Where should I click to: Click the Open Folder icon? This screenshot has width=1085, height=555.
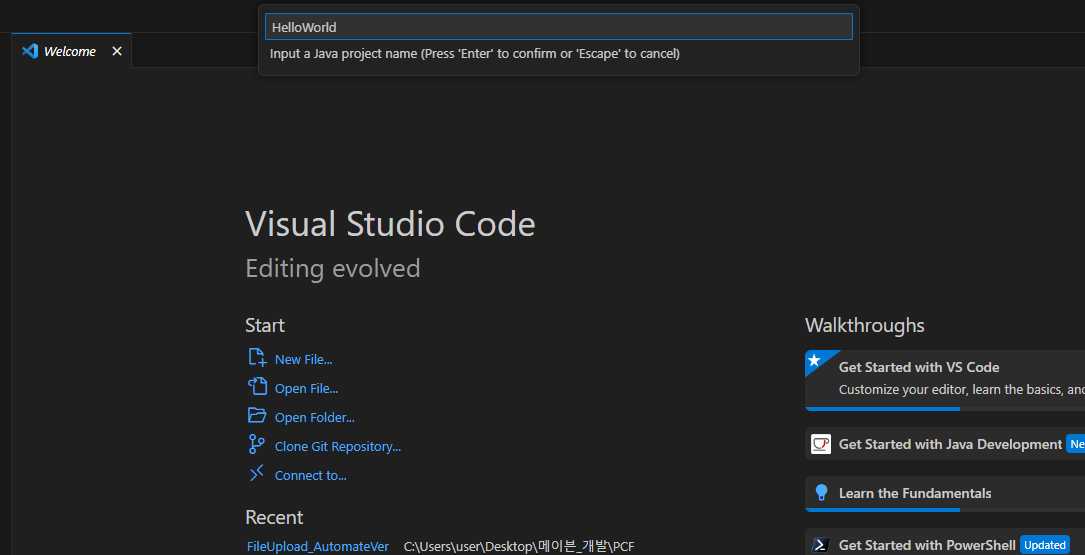[257, 415]
